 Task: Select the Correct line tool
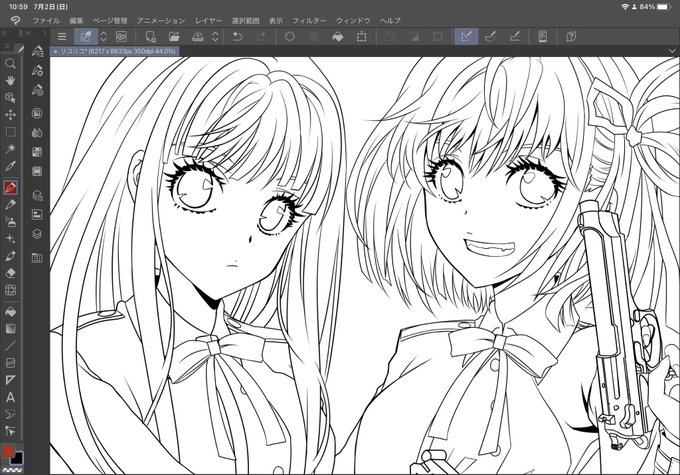(10, 431)
